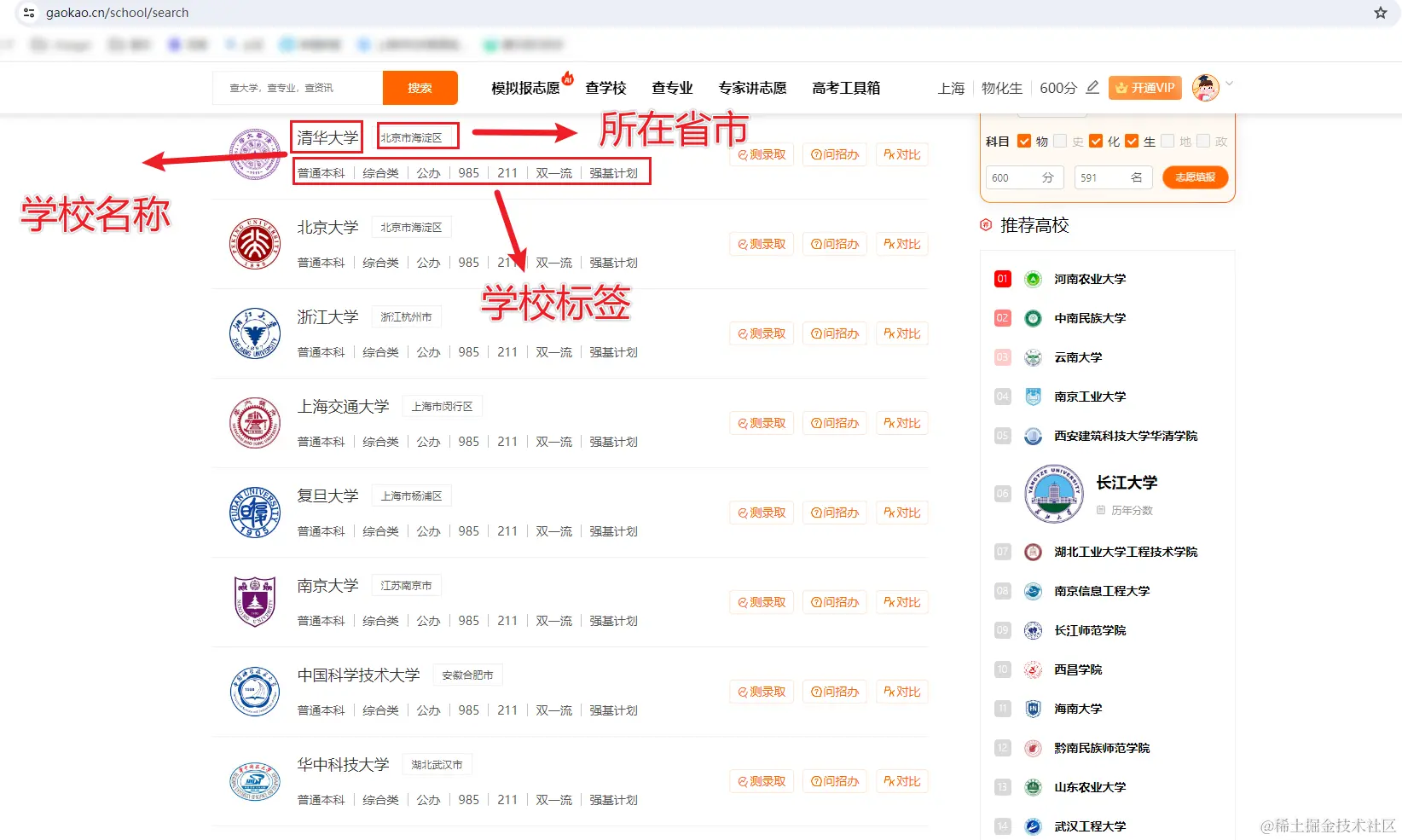This screenshot has width=1402, height=840.
Task: Open the user avatar menu
Action: pos(1205,87)
